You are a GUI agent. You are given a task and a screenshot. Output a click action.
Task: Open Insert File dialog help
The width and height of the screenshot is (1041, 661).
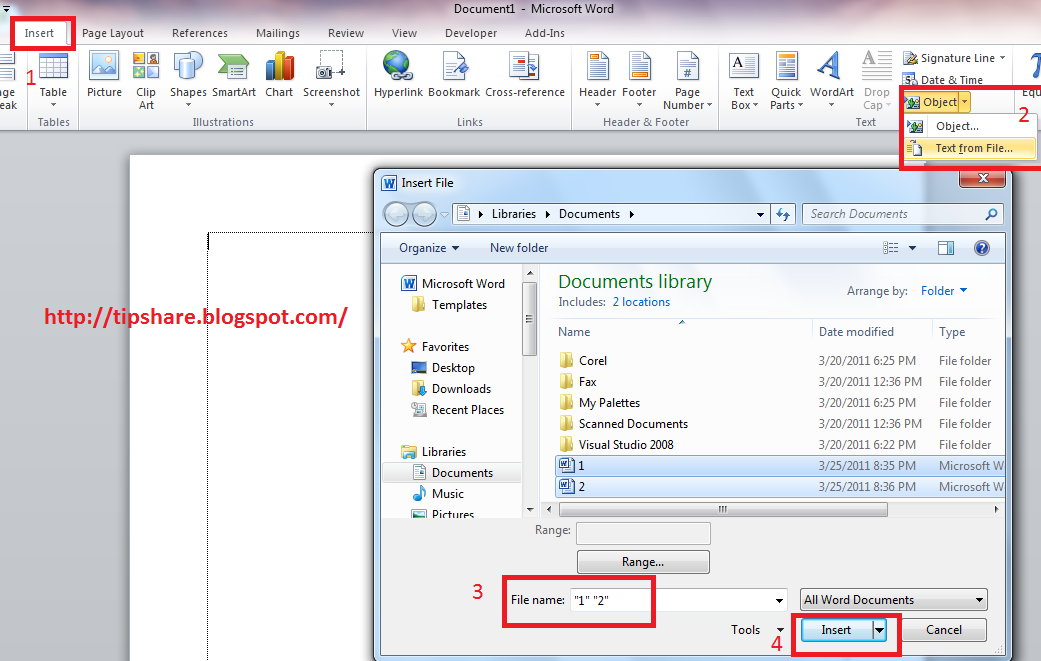[981, 248]
